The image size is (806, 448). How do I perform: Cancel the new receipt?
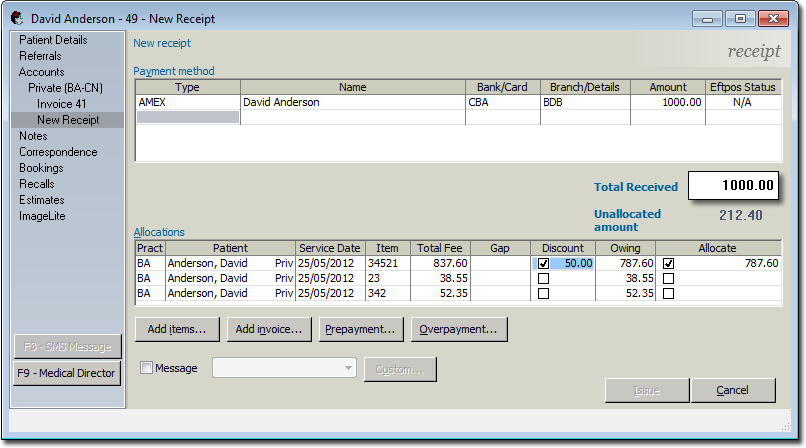click(732, 390)
